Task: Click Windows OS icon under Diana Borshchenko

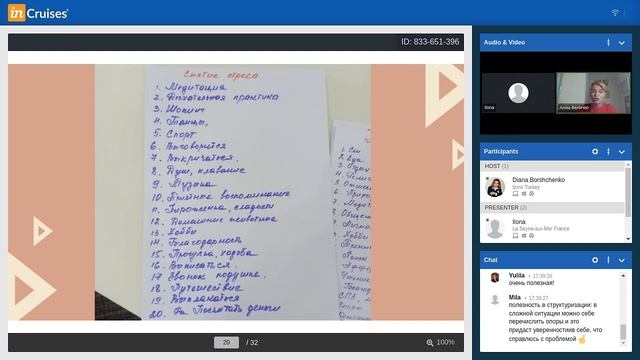Action: click(x=524, y=194)
